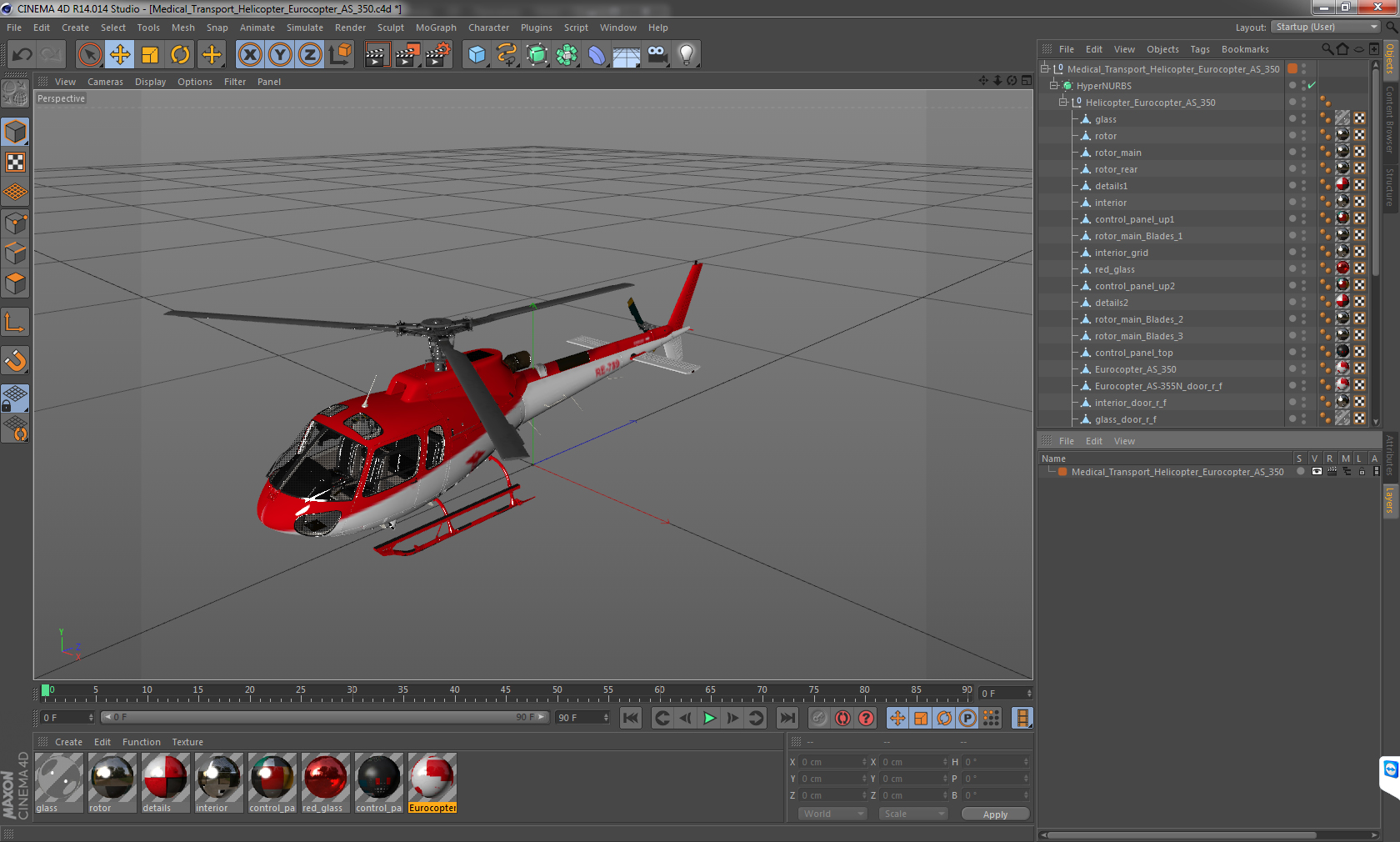Click the Make Editable icon
1400x842 pixels.
15,93
